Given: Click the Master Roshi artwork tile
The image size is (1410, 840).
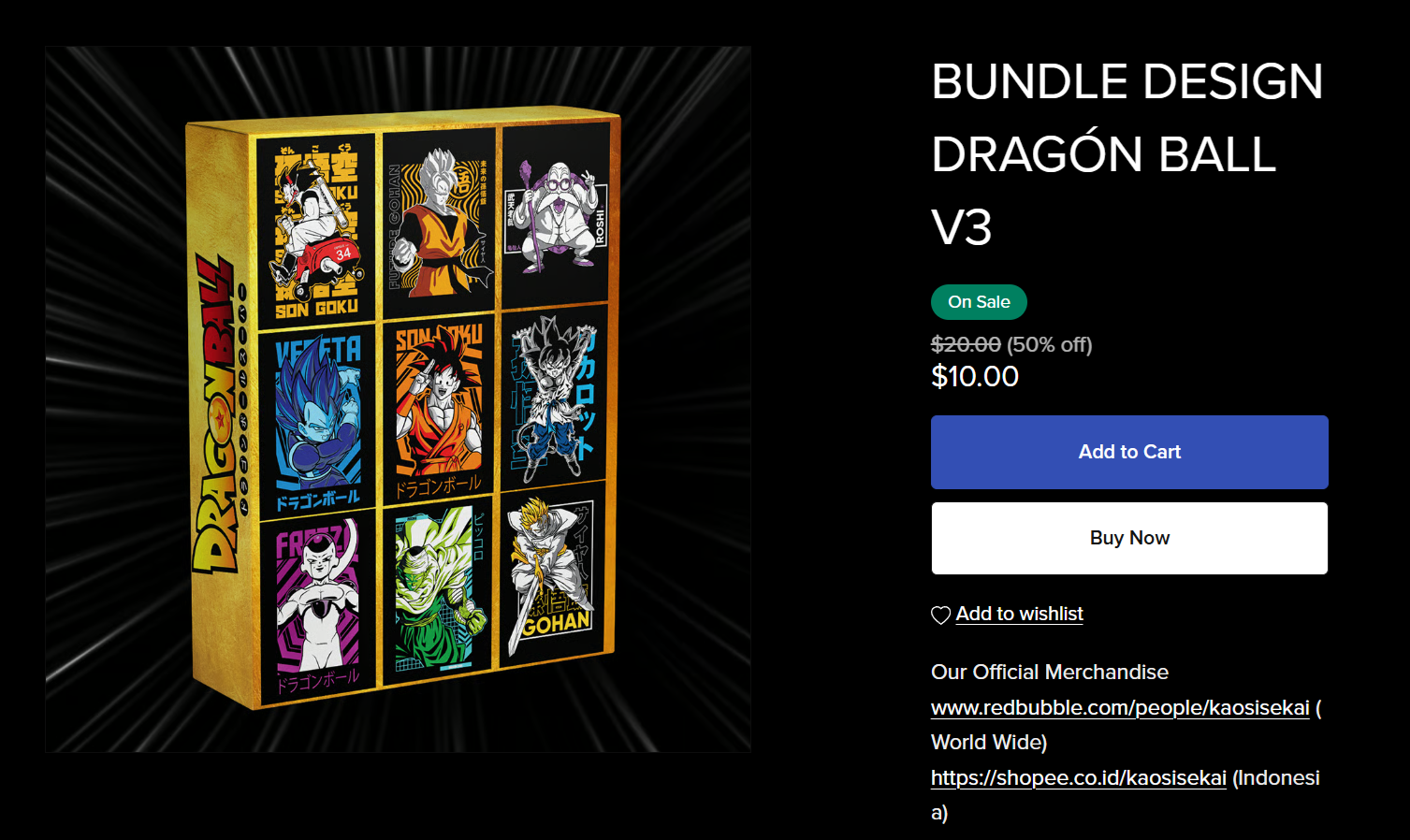Looking at the screenshot, I should click(x=556, y=214).
